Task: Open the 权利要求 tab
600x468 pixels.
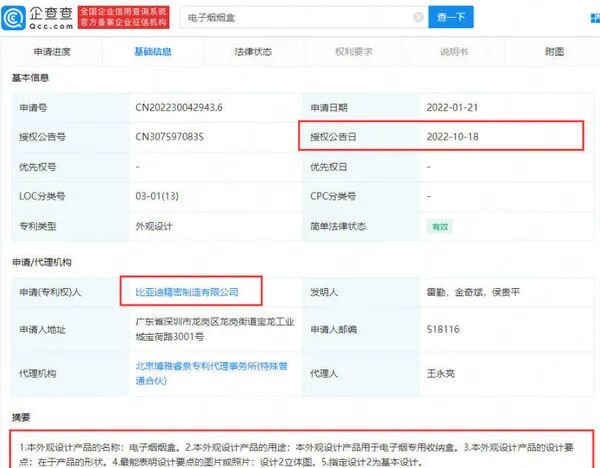Action: (354, 52)
